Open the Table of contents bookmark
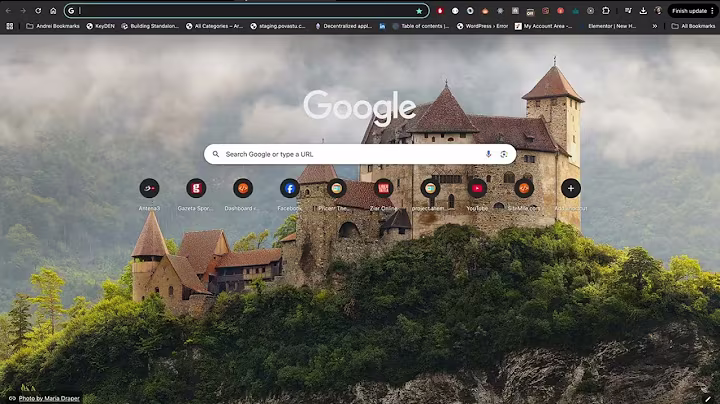Screen dimensions: 720x404 [421, 26]
